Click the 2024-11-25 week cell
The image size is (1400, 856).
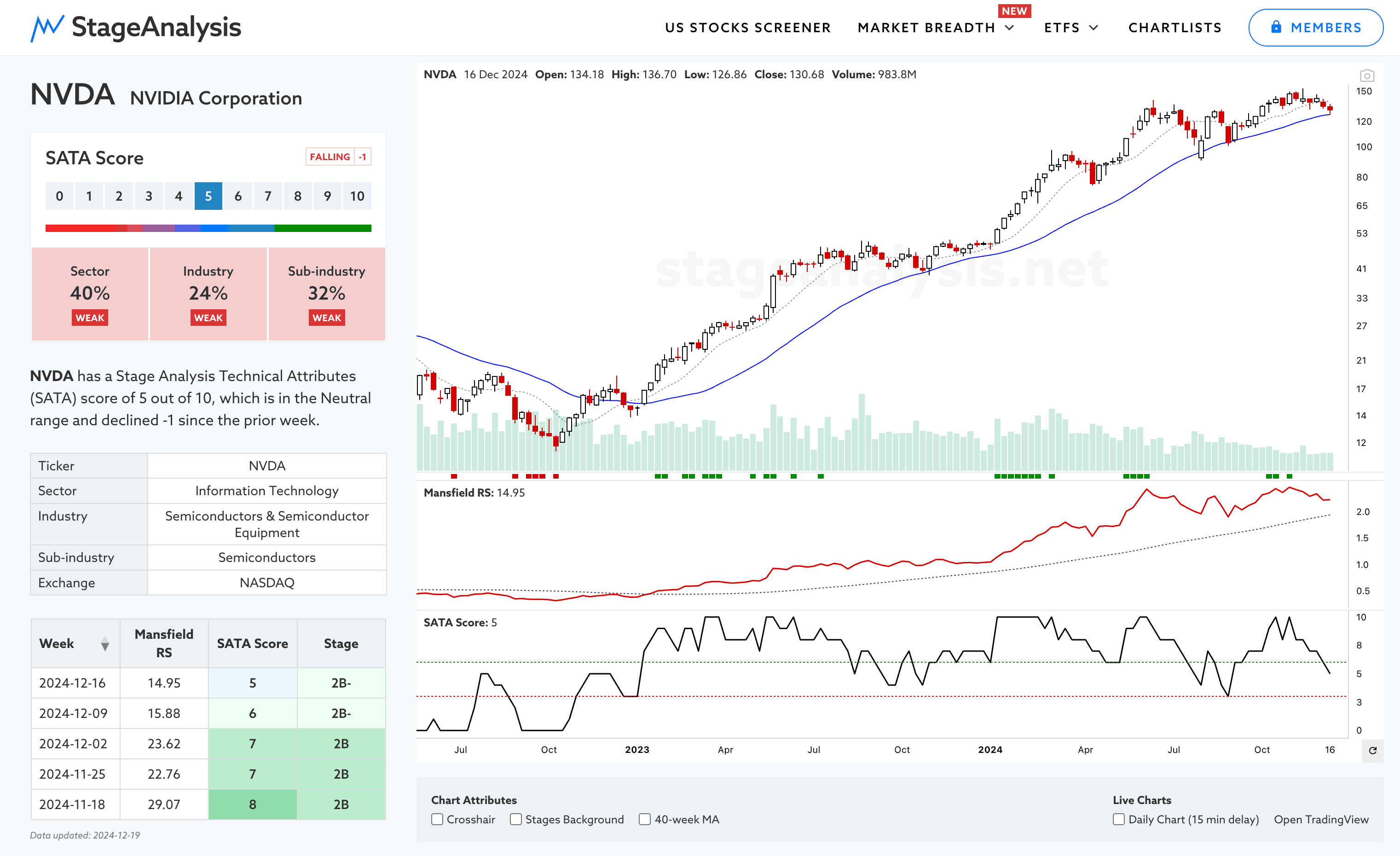pos(75,774)
